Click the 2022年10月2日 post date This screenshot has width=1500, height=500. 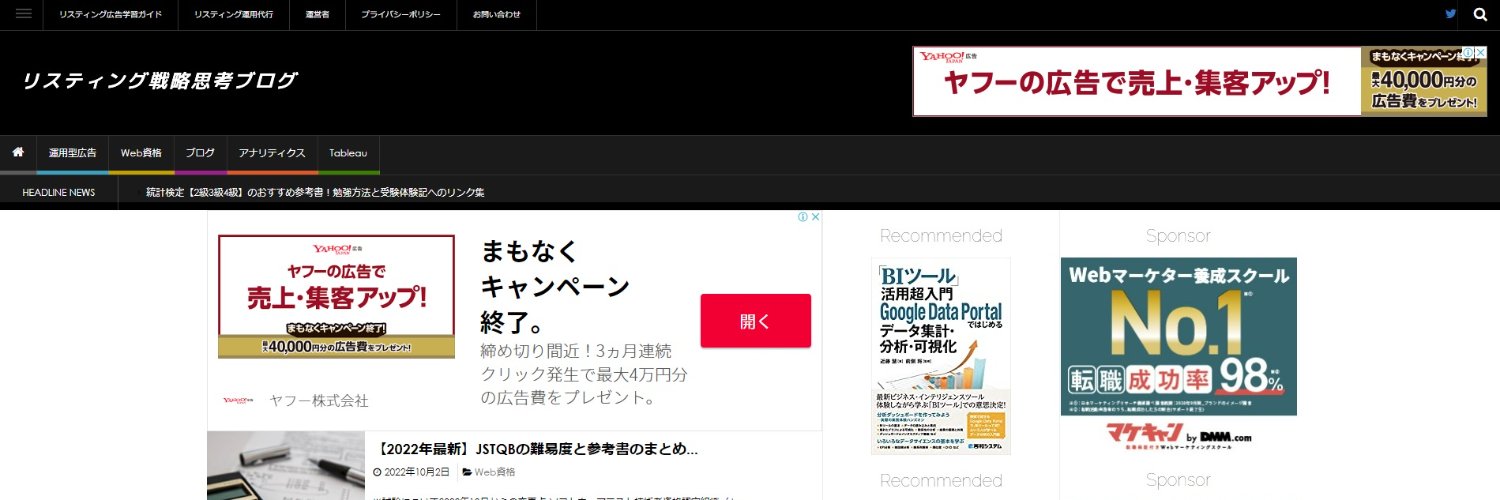pos(416,472)
